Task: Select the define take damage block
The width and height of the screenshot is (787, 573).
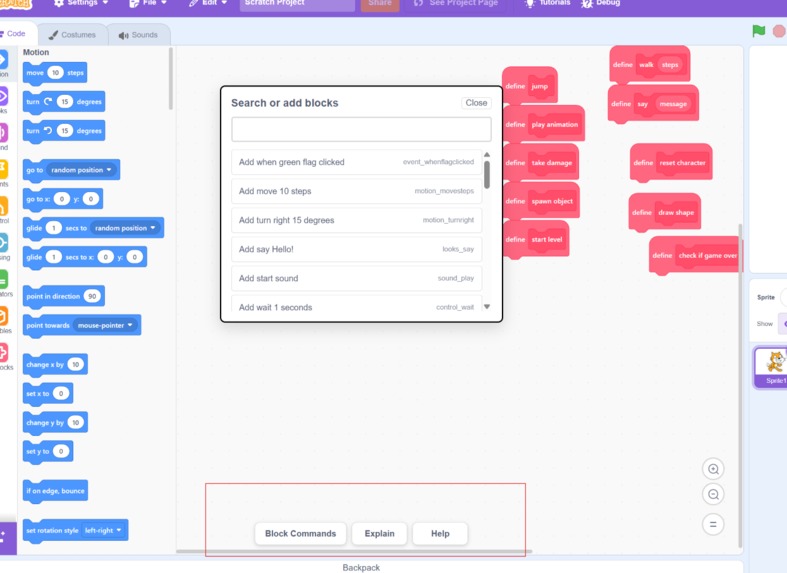Action: (541, 163)
